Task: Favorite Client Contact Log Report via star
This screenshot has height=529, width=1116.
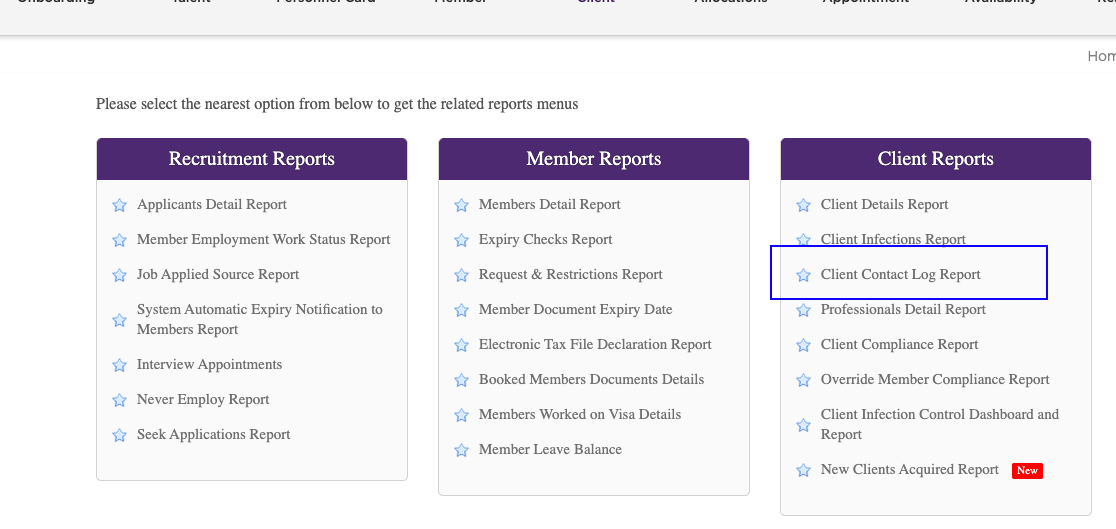Action: [x=804, y=275]
